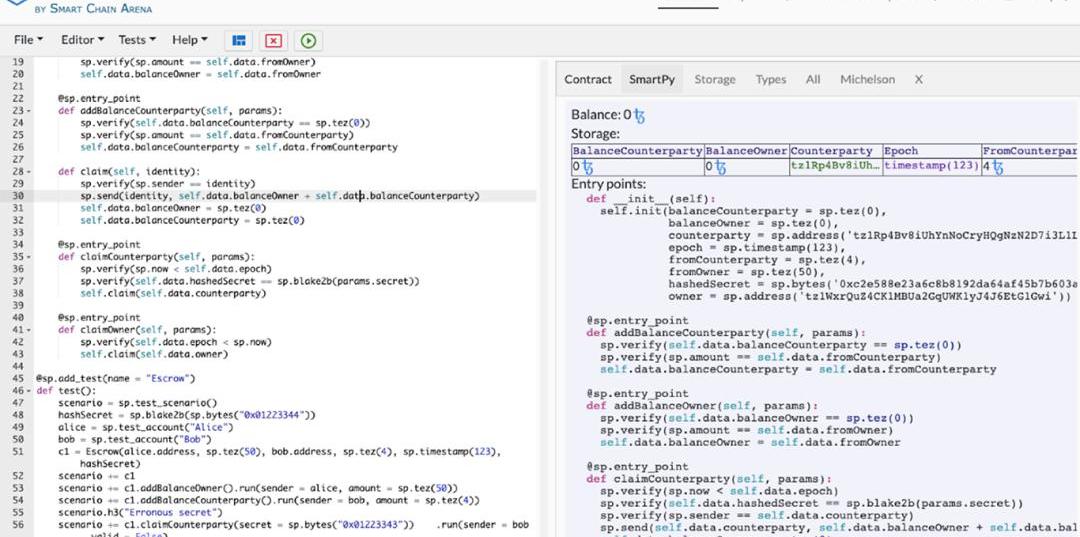Close the output panel with the X

[x=918, y=79]
